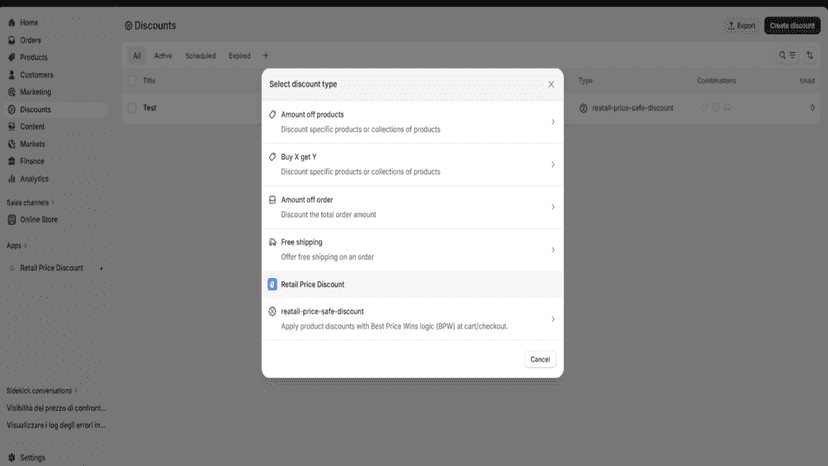828x466 pixels.
Task: Switch to the Expired tab
Action: point(239,55)
